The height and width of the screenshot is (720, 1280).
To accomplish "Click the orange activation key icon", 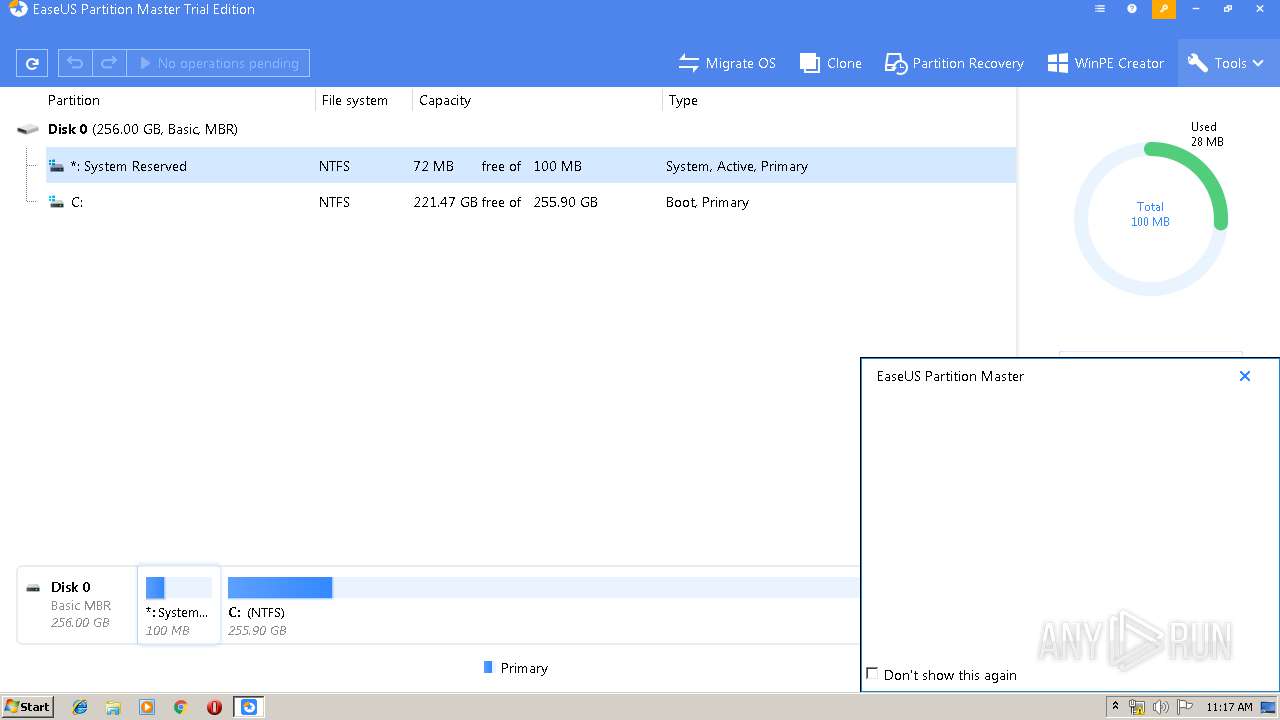I will 1164,9.
